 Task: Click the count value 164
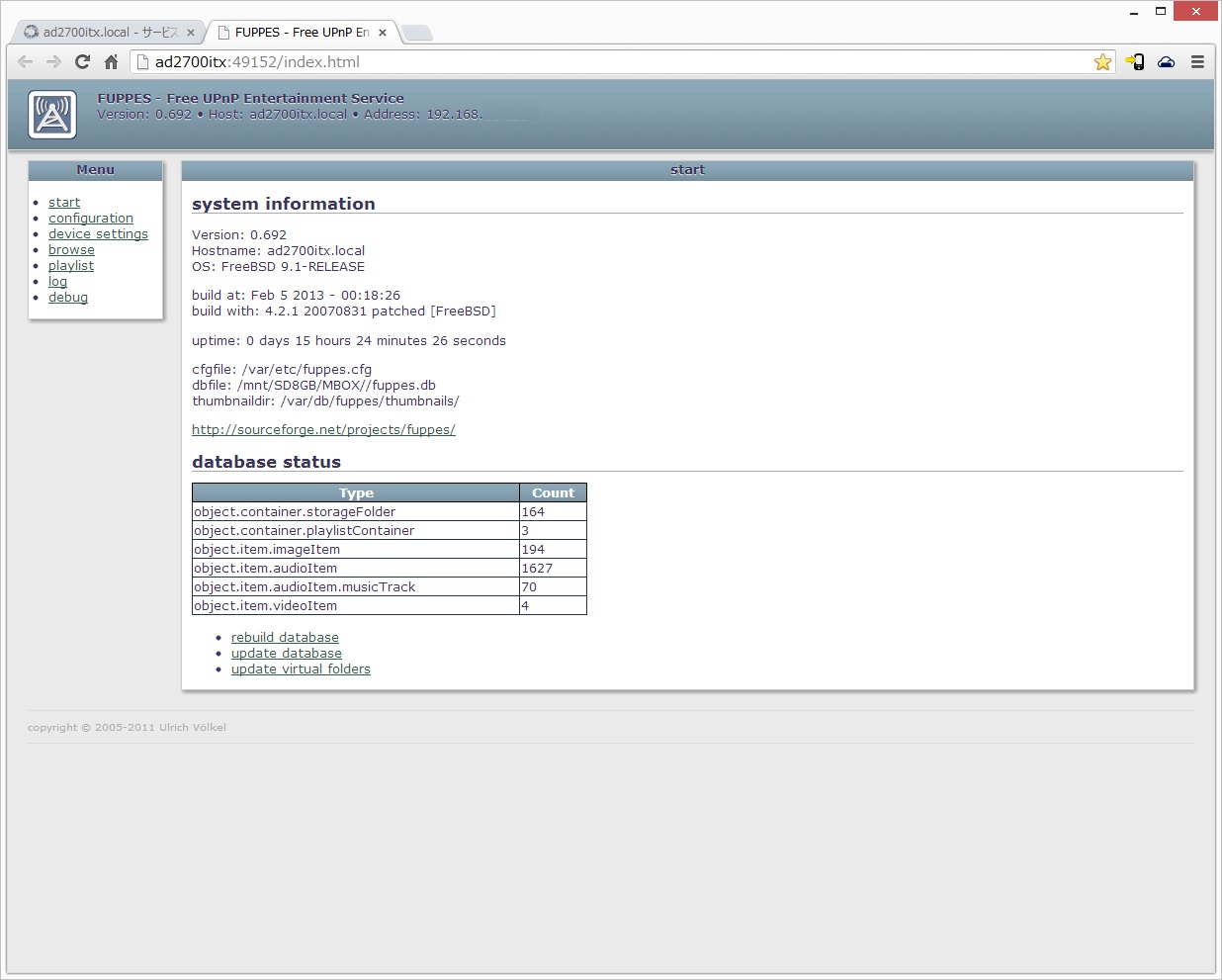(x=533, y=512)
